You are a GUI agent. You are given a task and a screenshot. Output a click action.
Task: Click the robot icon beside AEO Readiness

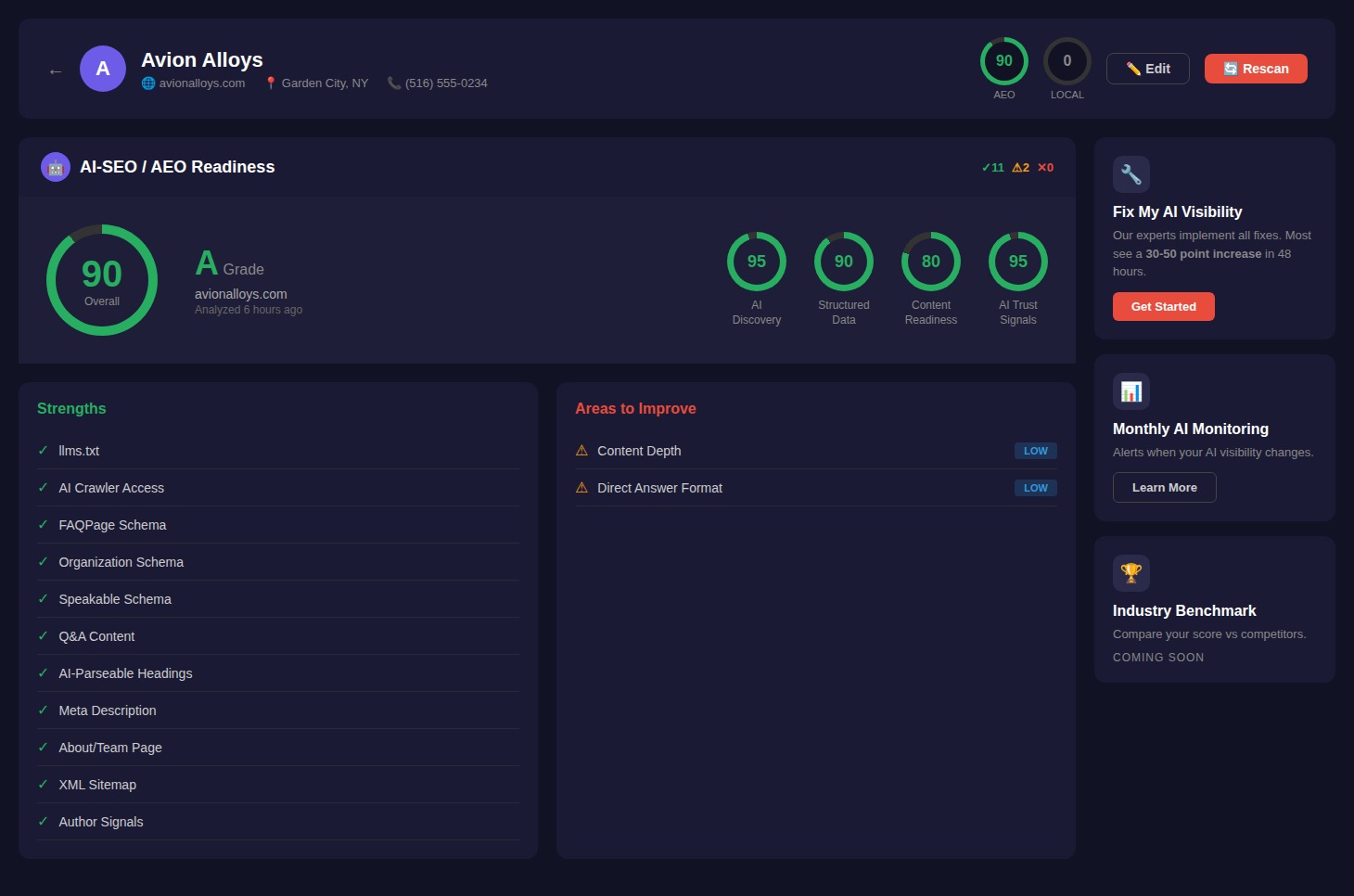[56, 167]
